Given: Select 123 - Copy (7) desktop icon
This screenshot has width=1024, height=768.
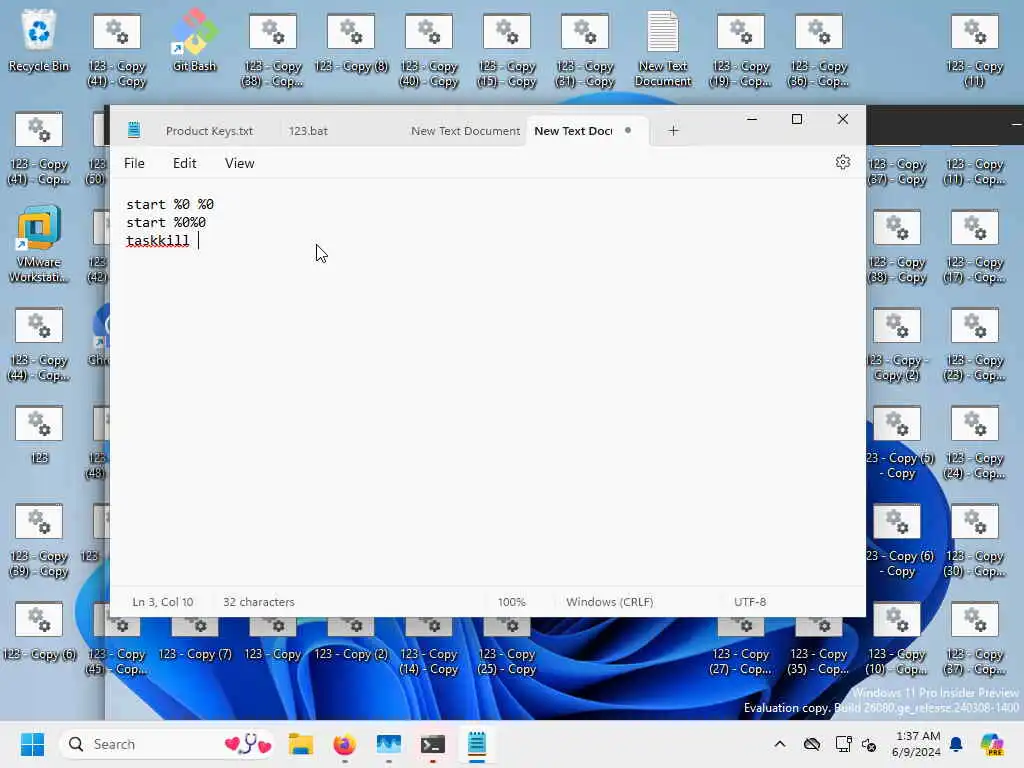Looking at the screenshot, I should pyautogui.click(x=195, y=640).
